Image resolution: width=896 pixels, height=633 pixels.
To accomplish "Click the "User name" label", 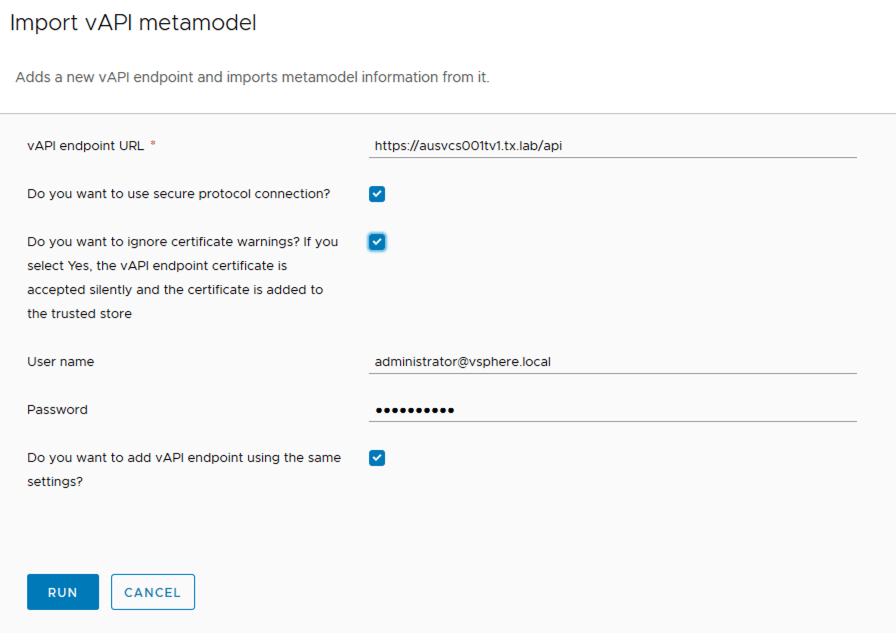I will 60,362.
